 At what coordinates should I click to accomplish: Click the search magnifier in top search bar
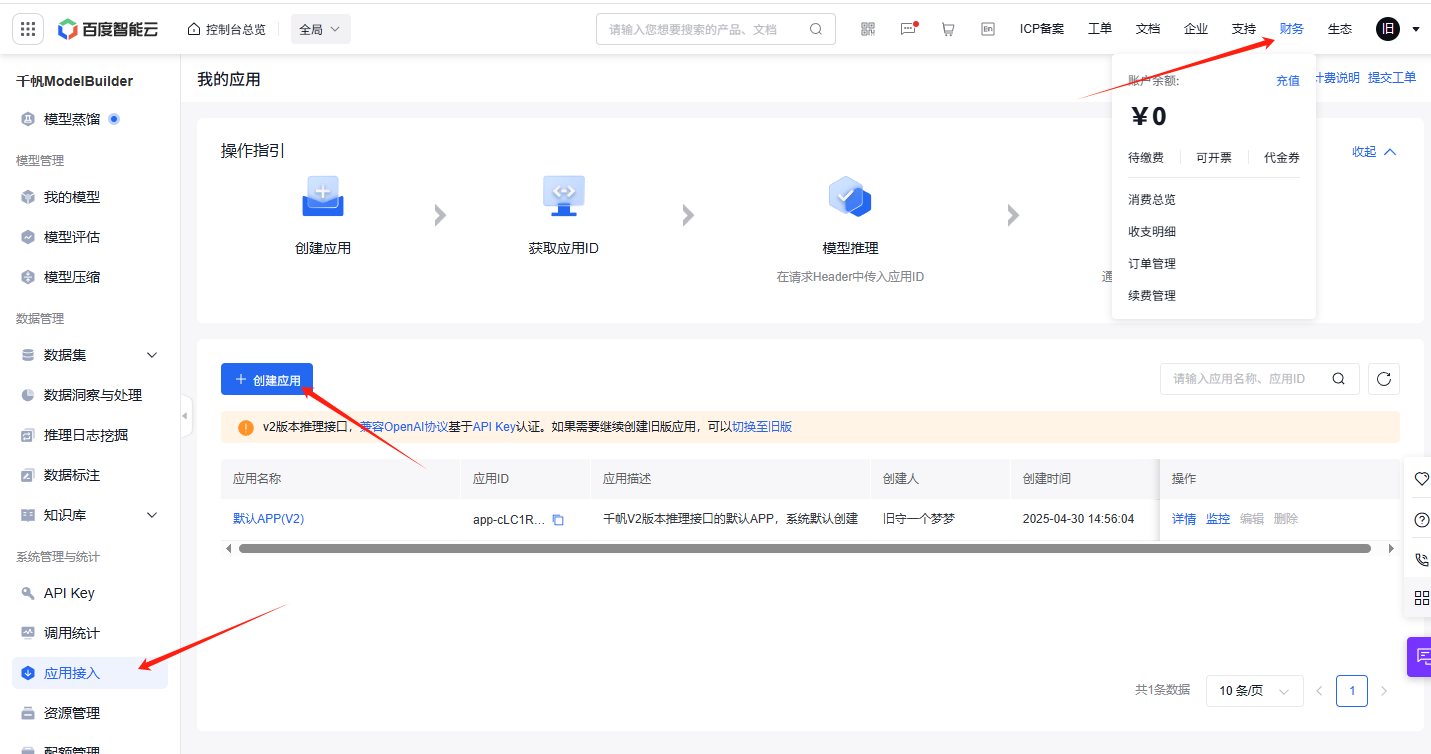[x=816, y=29]
